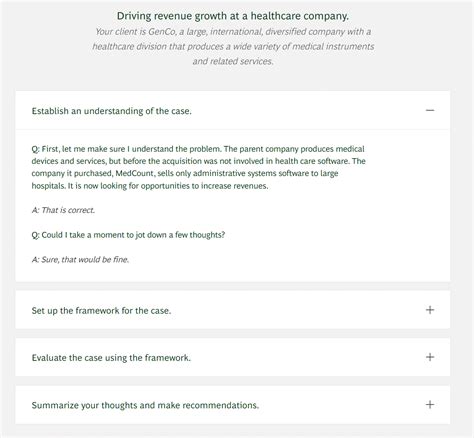The width and height of the screenshot is (474, 438).
Task: Click the 'A: Sure, that would be fine.' answer
Action: click(x=80, y=260)
